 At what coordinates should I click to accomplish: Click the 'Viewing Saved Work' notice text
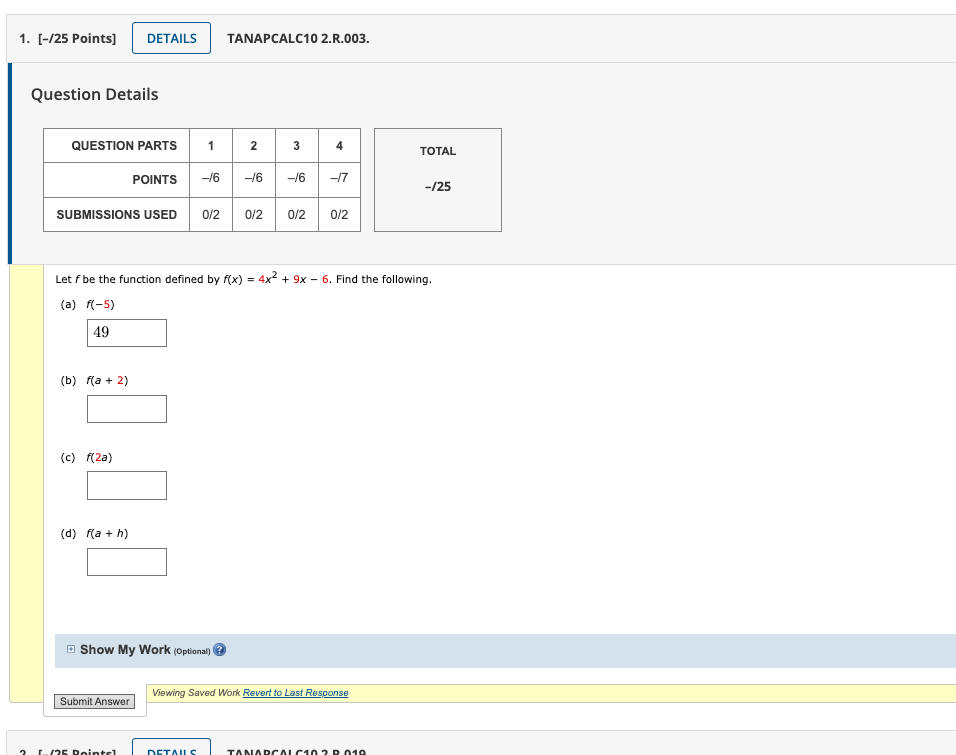click(x=196, y=693)
